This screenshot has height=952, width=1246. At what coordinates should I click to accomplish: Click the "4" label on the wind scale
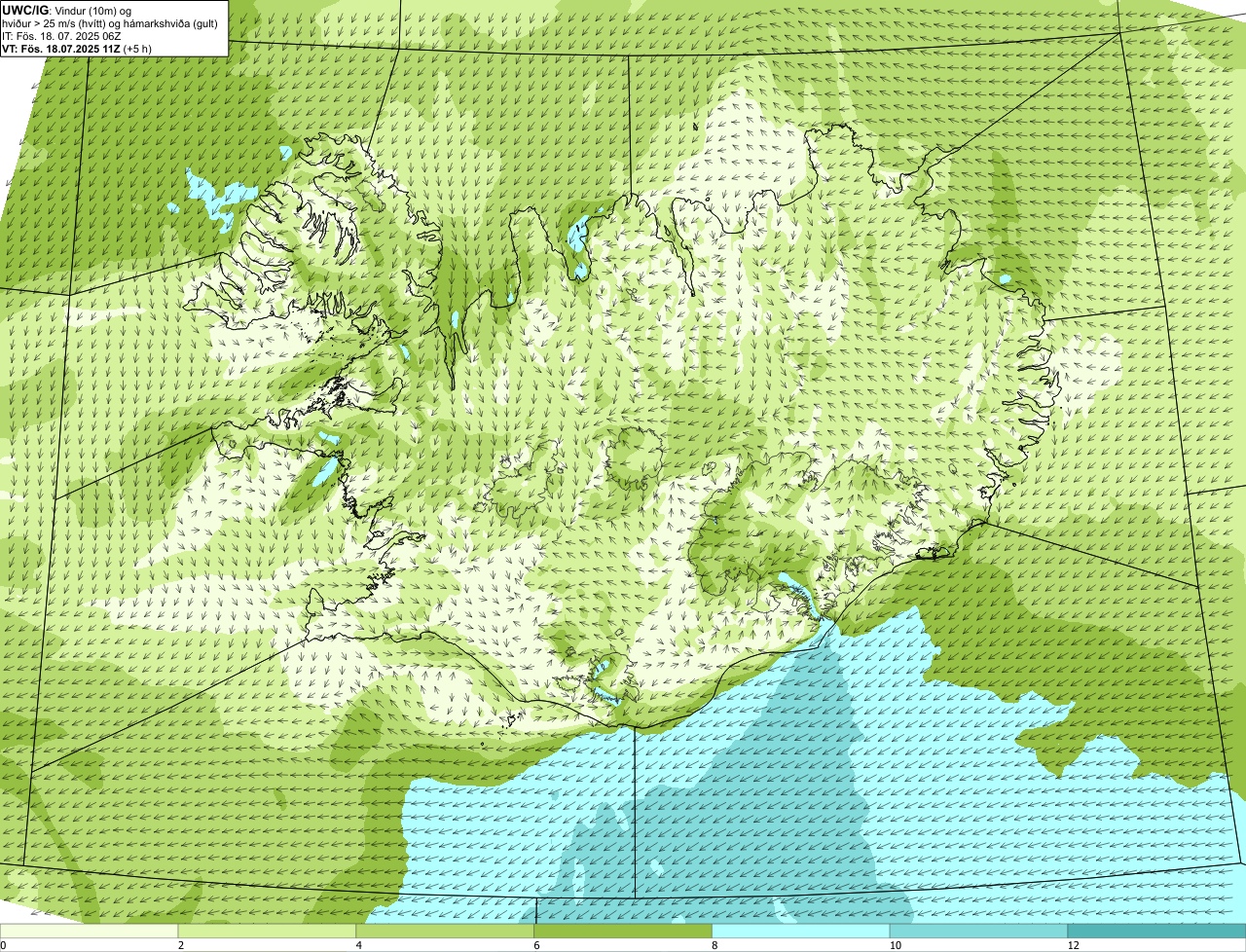coord(359,945)
